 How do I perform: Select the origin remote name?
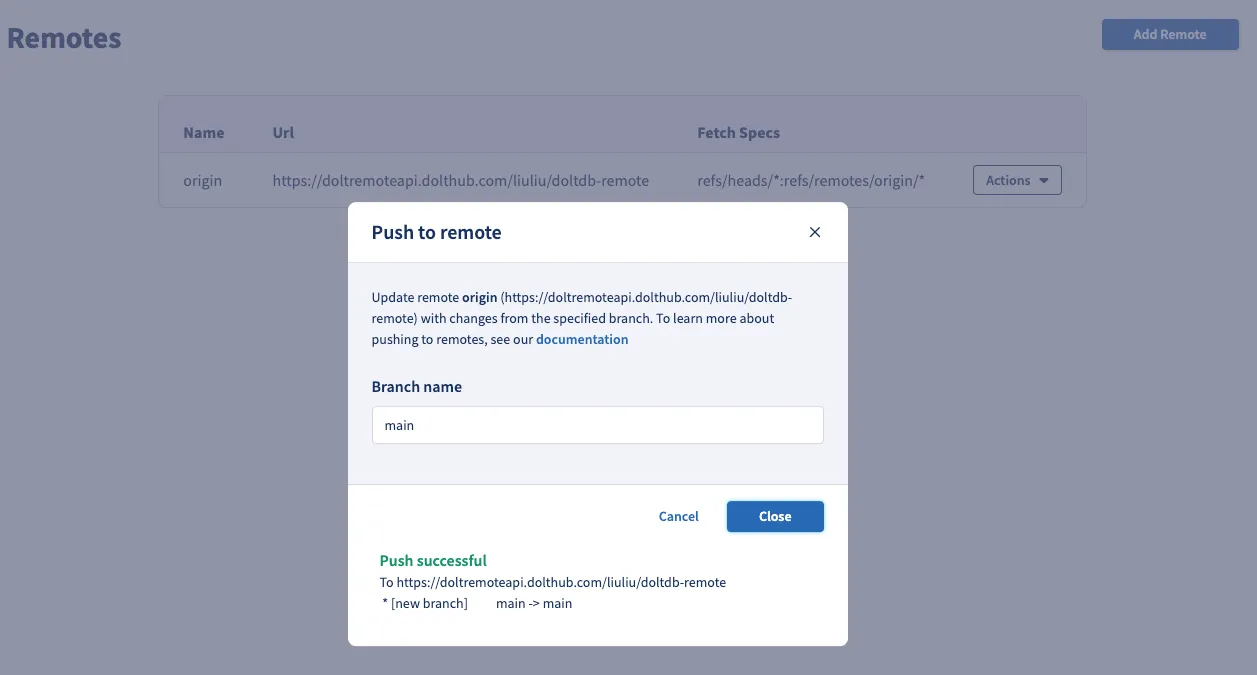pyautogui.click(x=202, y=180)
